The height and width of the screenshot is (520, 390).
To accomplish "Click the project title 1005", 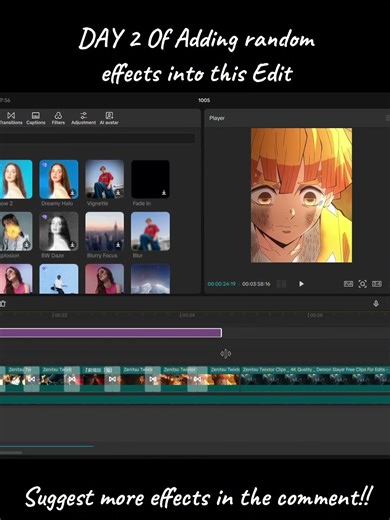I will coord(204,100).
